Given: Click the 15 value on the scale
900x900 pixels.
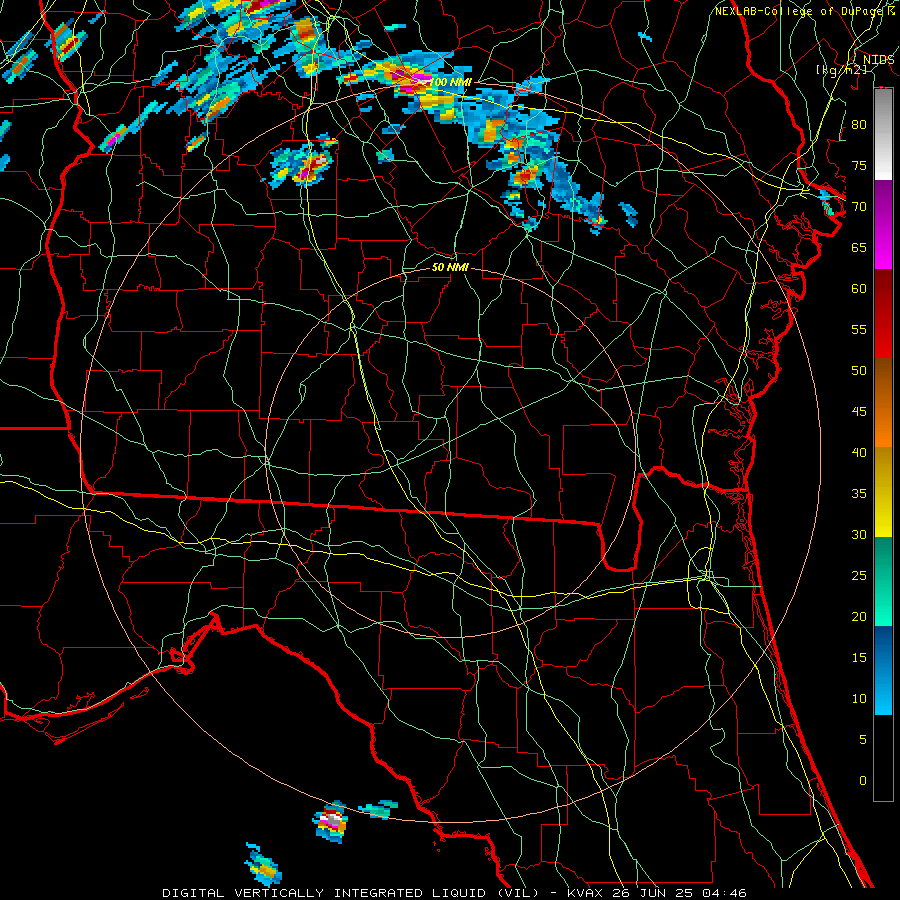Looking at the screenshot, I should pos(859,658).
